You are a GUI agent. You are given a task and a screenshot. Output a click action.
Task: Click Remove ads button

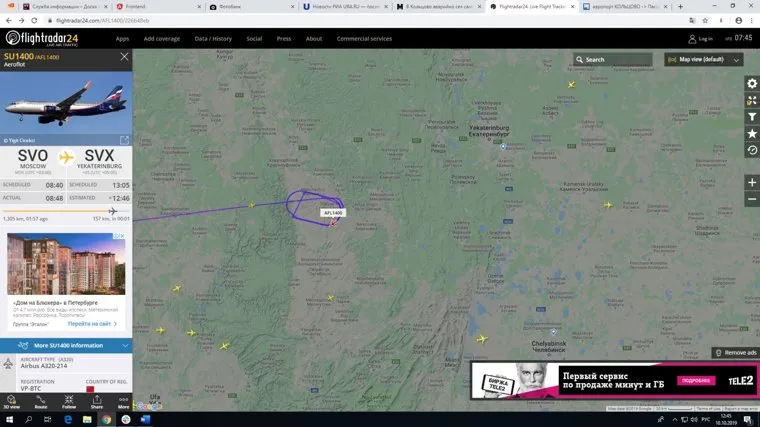[735, 353]
